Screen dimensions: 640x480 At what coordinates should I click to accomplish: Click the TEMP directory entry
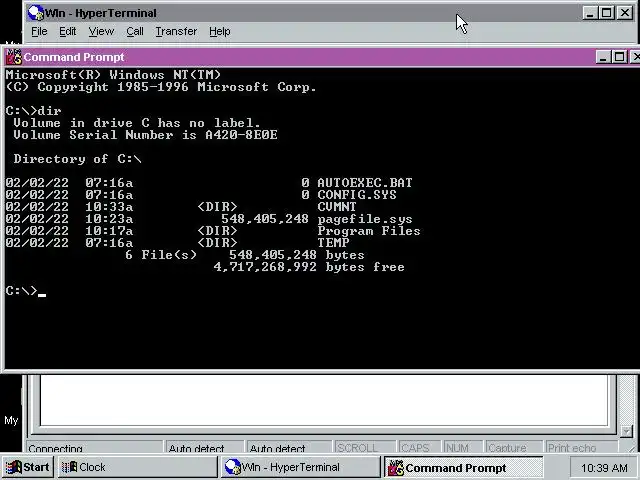click(x=333, y=243)
